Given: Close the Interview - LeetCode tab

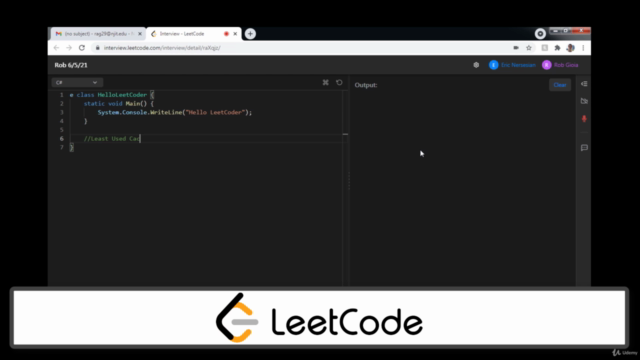Looking at the screenshot, I should pyautogui.click(x=235, y=34).
